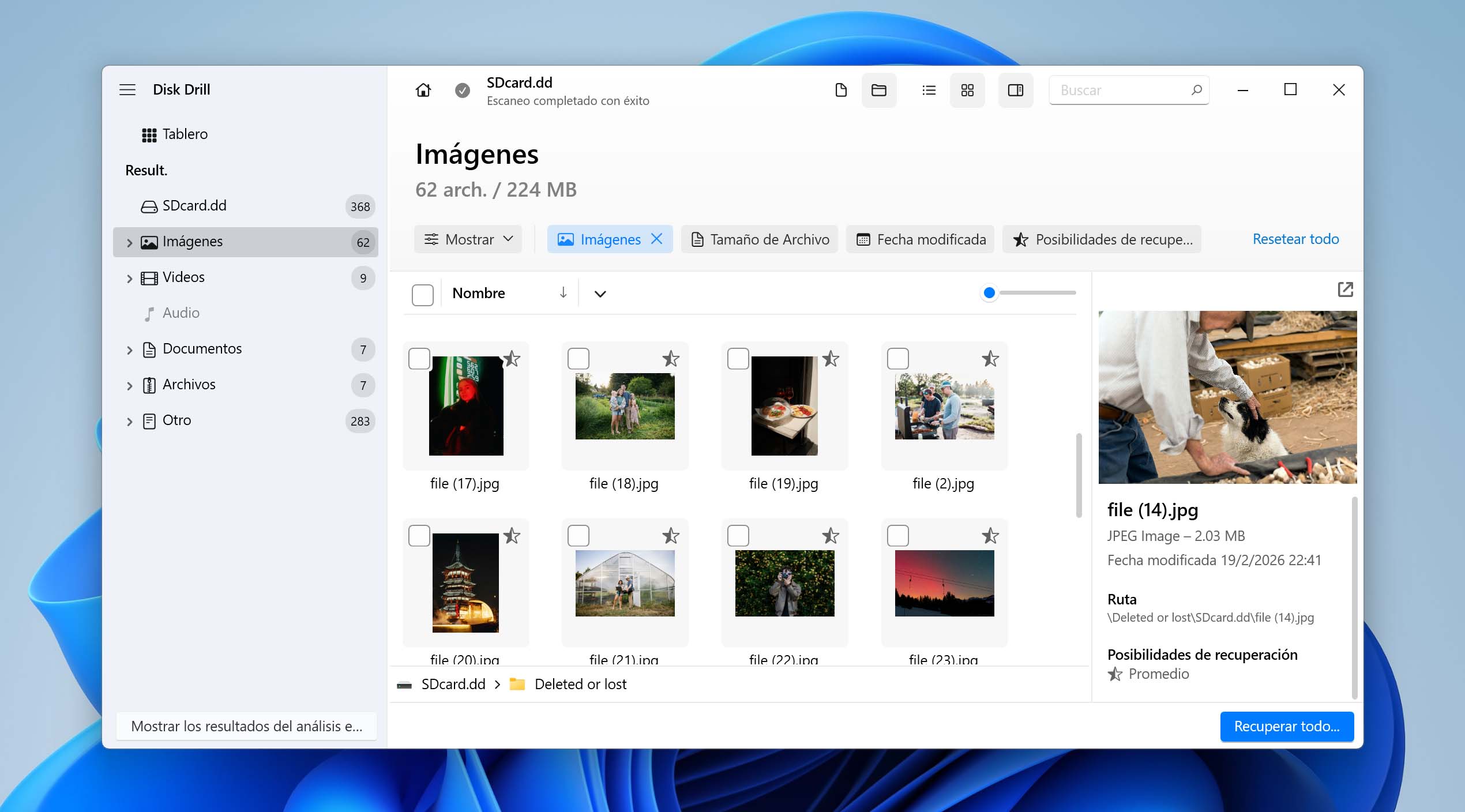Image resolution: width=1465 pixels, height=812 pixels.
Task: Open Posibilidades de recuperación filter
Action: (1102, 239)
